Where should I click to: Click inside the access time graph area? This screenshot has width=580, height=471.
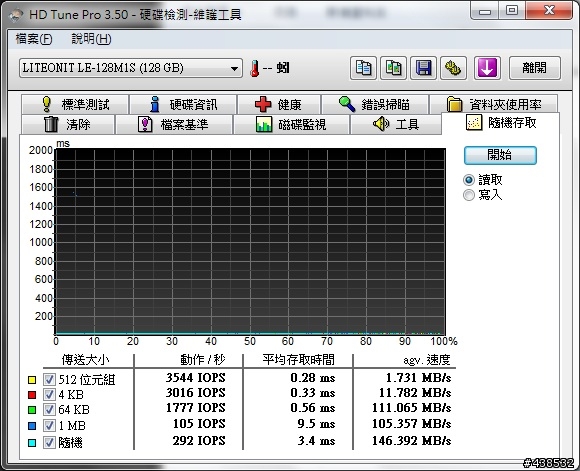pos(250,242)
